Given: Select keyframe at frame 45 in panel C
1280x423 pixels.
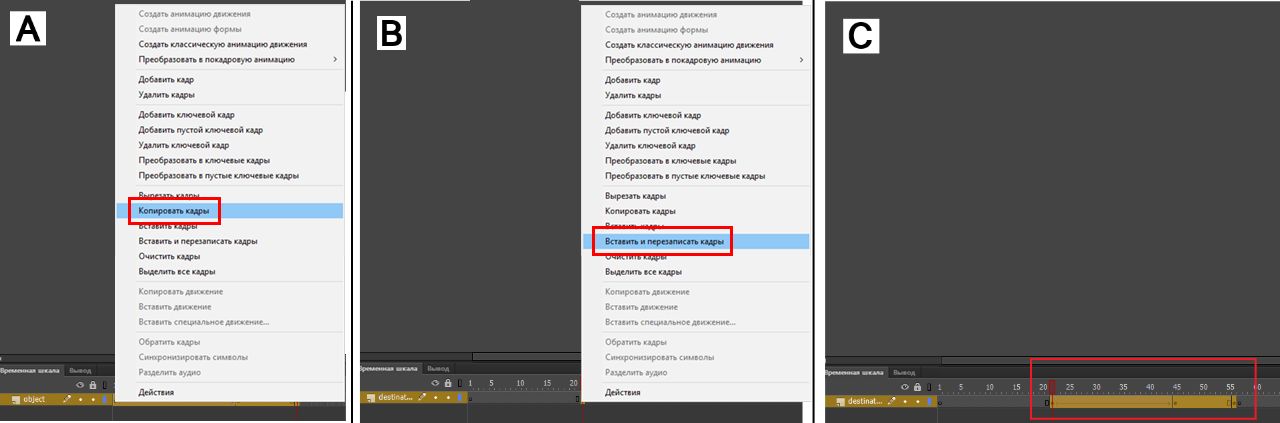Looking at the screenshot, I should pos(1175,402).
